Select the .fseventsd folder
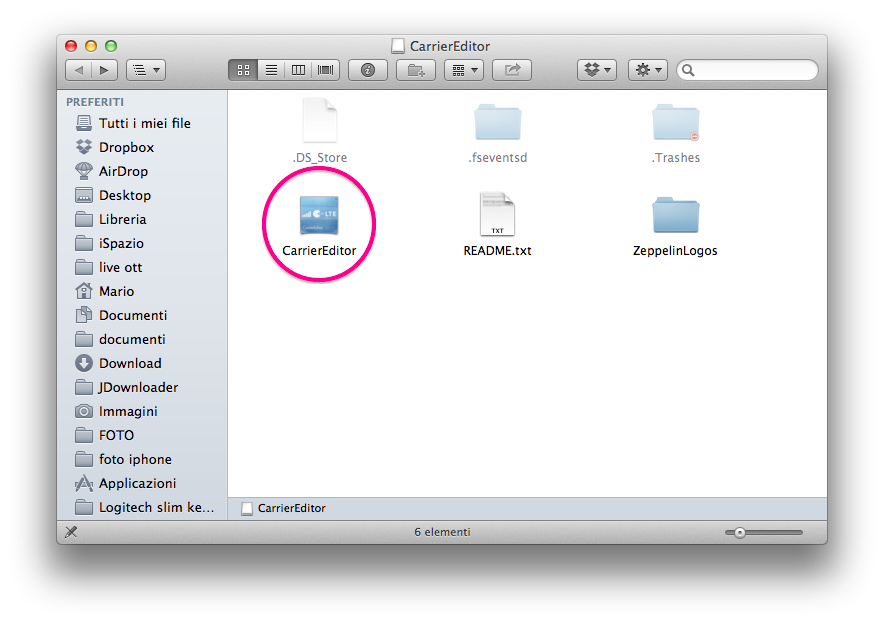The height and width of the screenshot is (623, 884). (497, 124)
